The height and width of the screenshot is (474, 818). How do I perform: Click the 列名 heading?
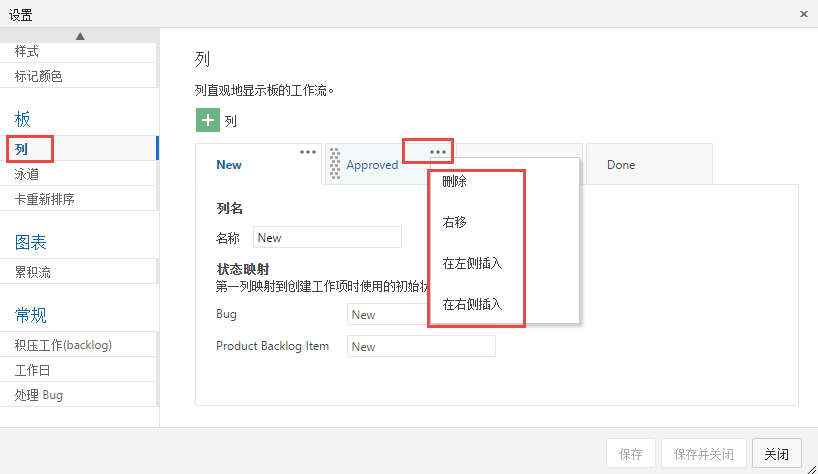[230, 209]
